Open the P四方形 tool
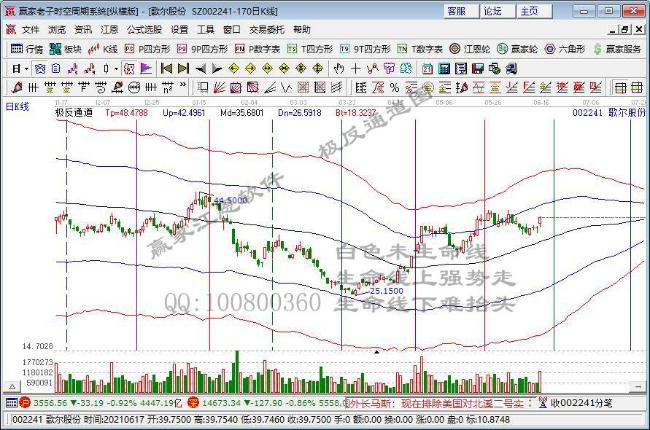Image resolution: width=650 pixels, height=430 pixels. coord(147,49)
